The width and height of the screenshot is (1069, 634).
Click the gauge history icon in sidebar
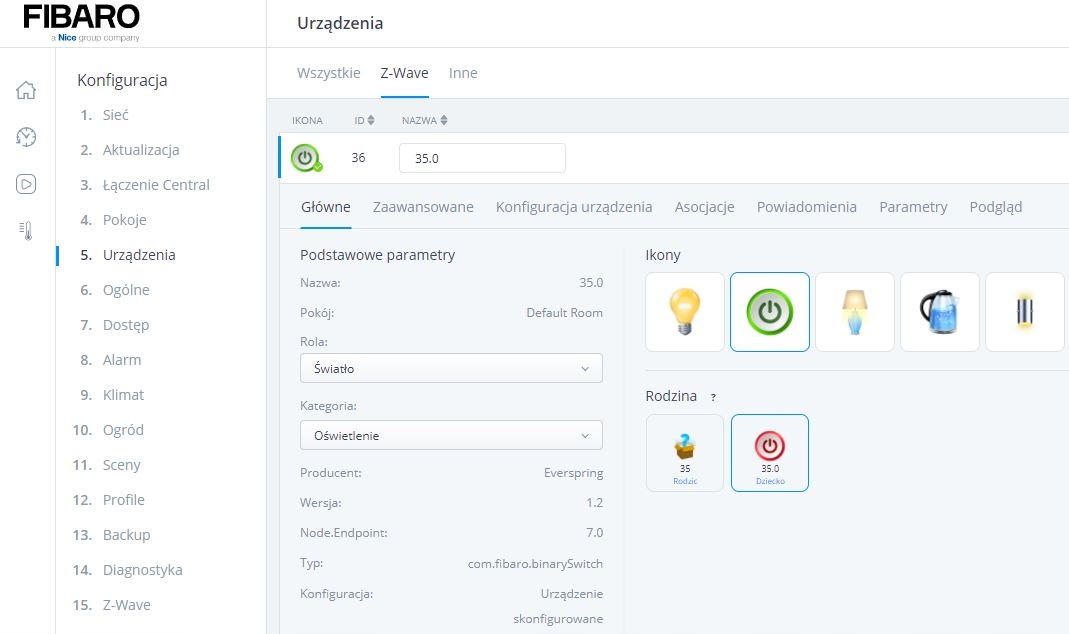point(26,137)
